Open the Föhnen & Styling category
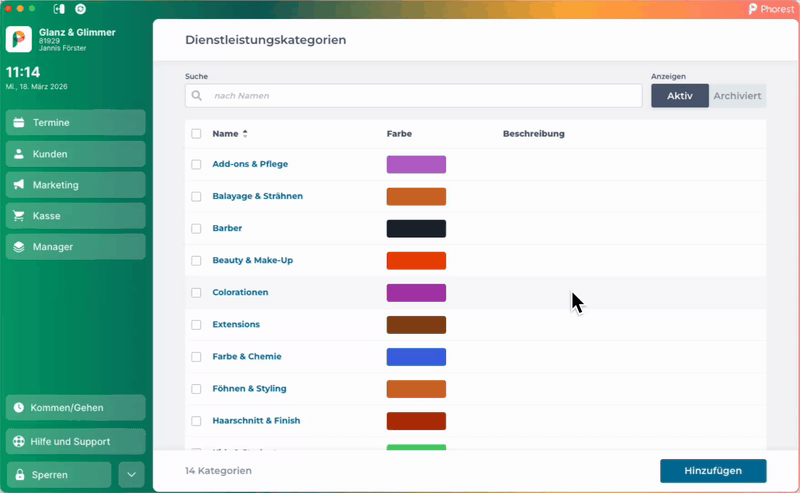 [249, 388]
